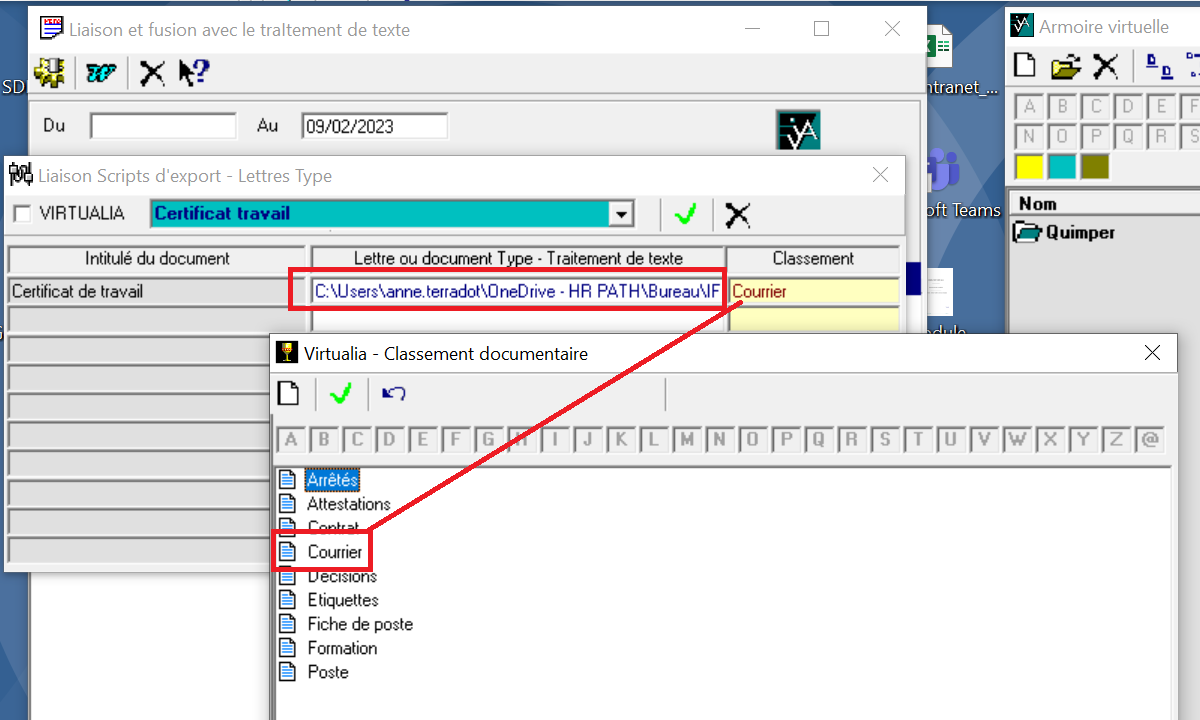Open the Quimper folder
Image resolution: width=1200 pixels, height=720 pixels.
(x=1079, y=233)
